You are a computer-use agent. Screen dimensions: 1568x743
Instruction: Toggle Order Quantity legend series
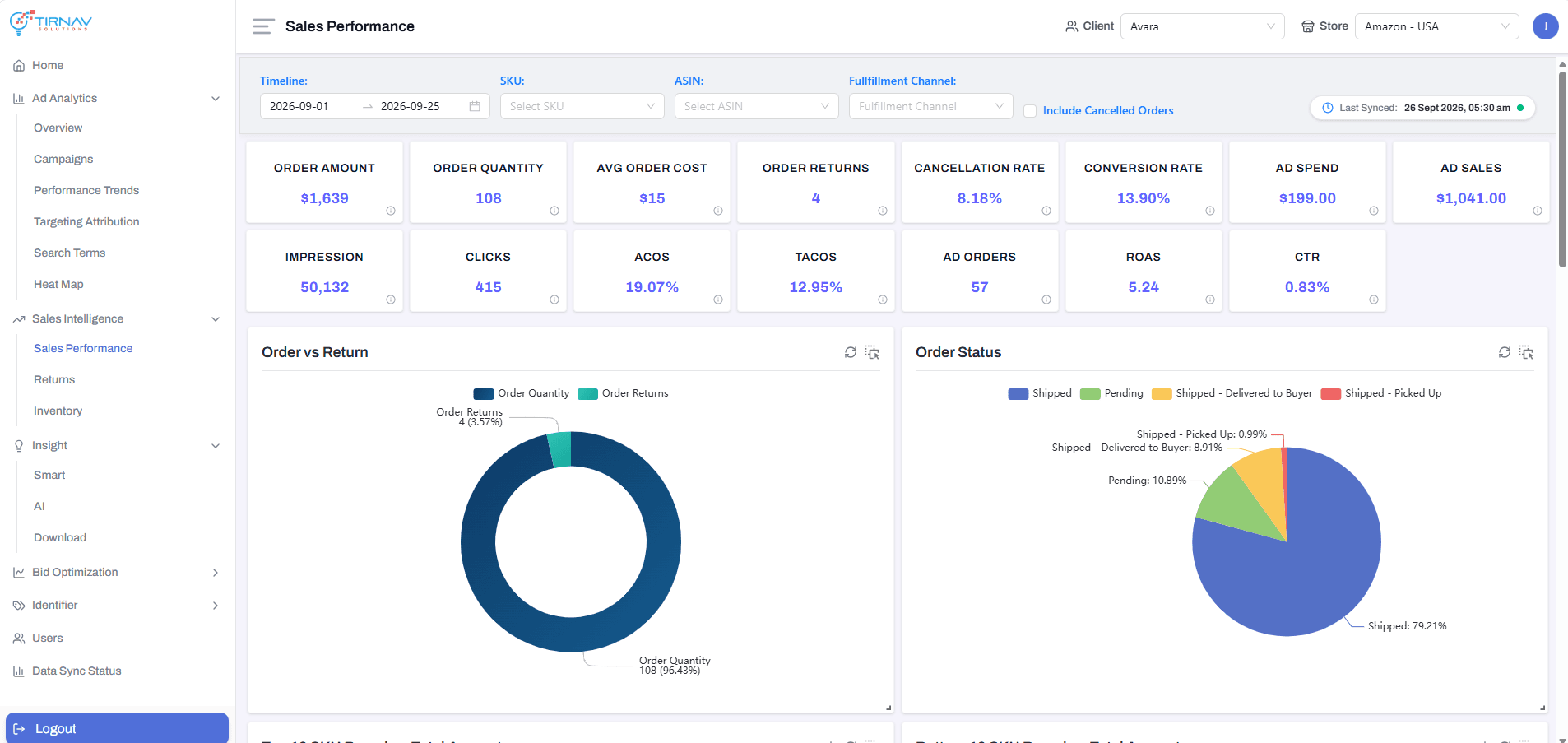(x=522, y=393)
